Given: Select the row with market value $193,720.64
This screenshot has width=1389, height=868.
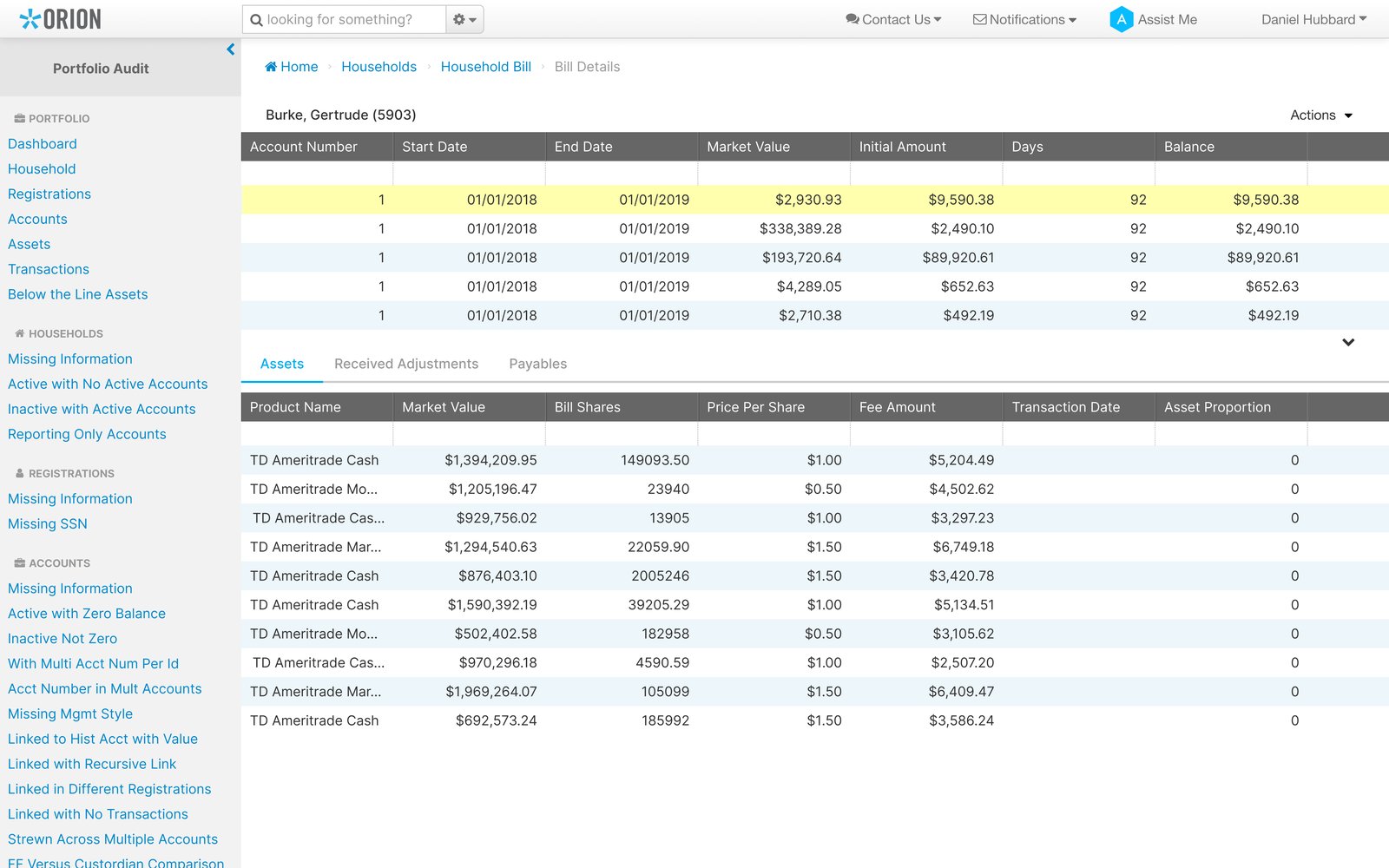Looking at the screenshot, I should coord(815,258).
